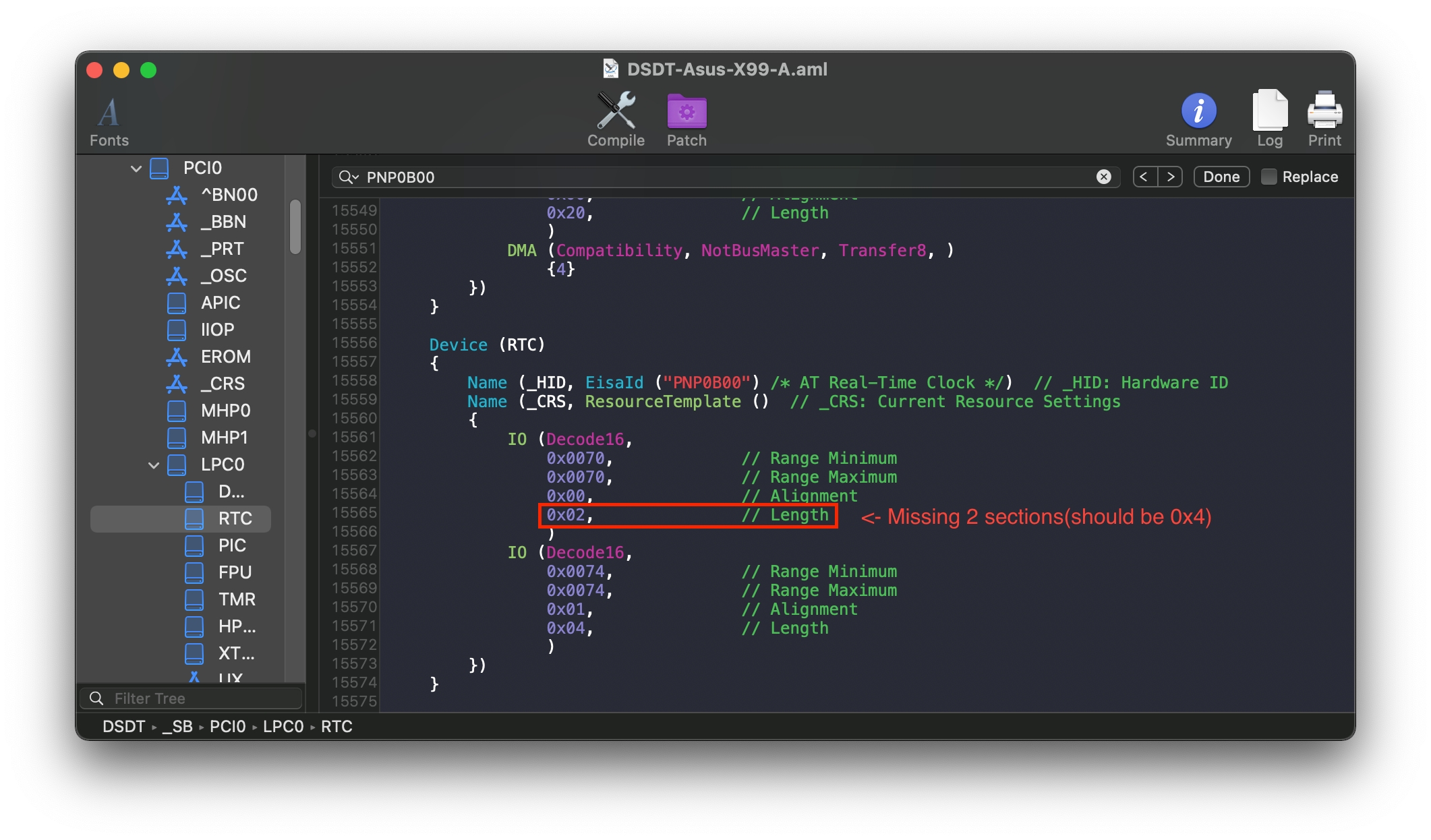This screenshot has width=1431, height=840.
Task: Enable the Replace checkbox
Action: click(1268, 177)
